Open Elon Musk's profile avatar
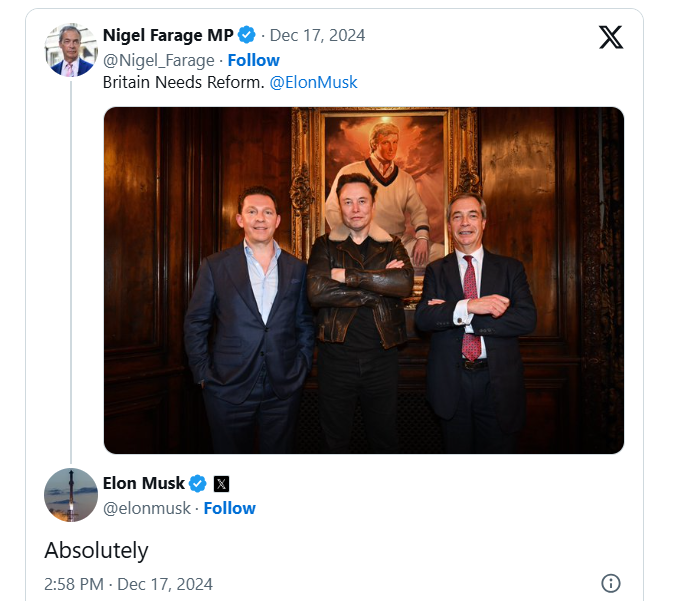679x601 pixels. click(71, 494)
